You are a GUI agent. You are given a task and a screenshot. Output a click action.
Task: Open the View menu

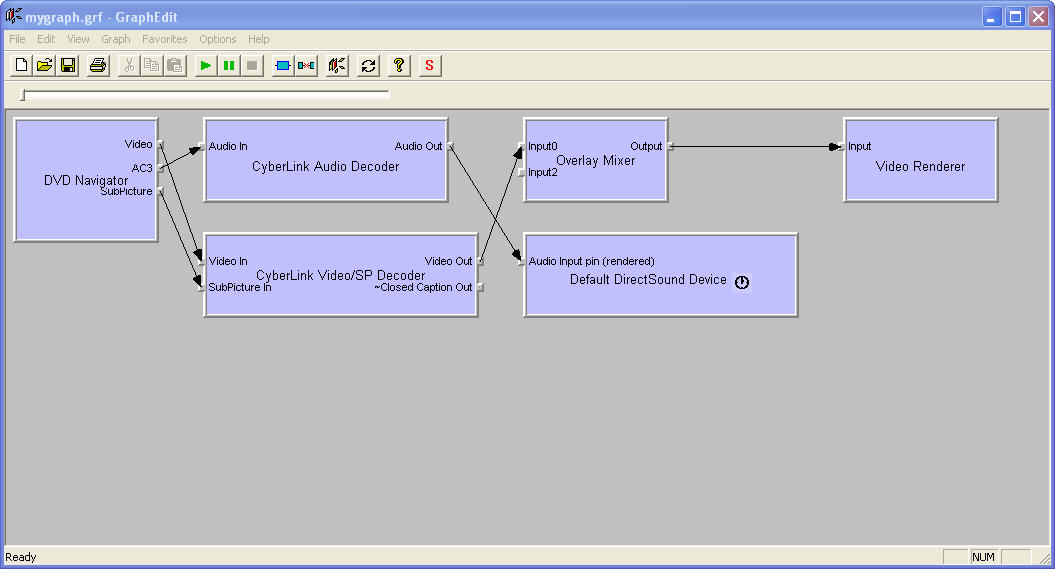pyautogui.click(x=78, y=39)
